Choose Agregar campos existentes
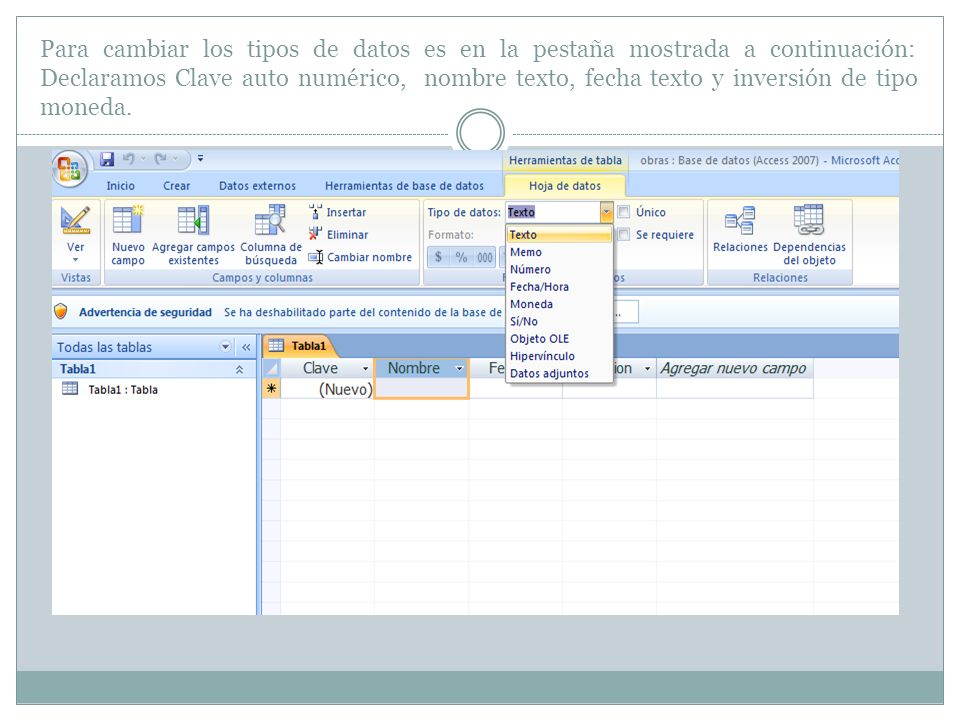This screenshot has width=960, height=720. tap(193, 236)
